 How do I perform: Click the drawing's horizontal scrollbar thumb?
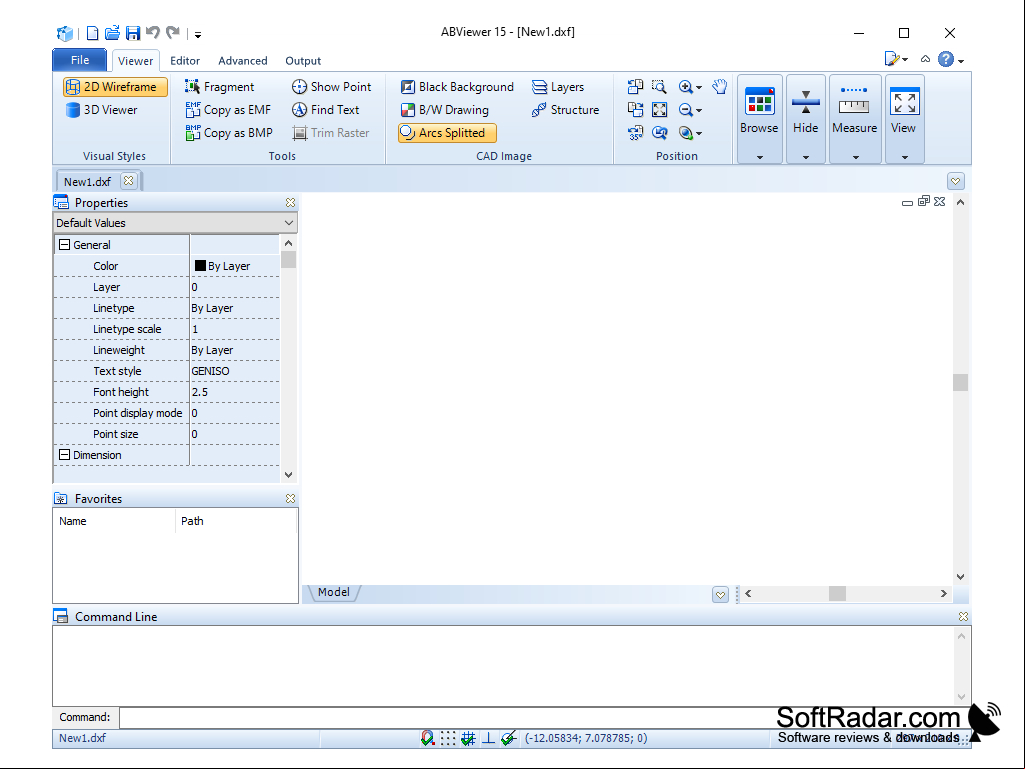click(x=837, y=593)
